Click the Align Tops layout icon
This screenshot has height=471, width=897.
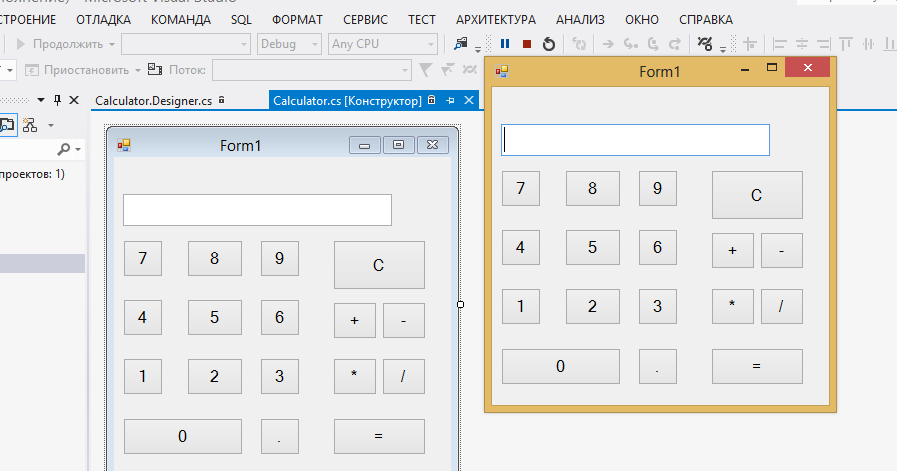pos(846,43)
